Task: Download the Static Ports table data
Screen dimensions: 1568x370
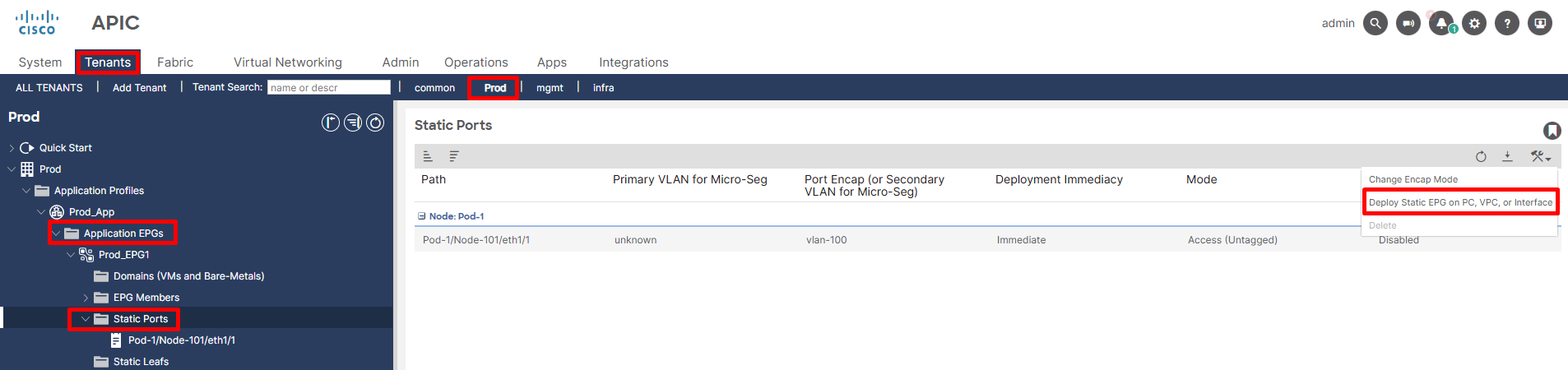Action: 1507,156
